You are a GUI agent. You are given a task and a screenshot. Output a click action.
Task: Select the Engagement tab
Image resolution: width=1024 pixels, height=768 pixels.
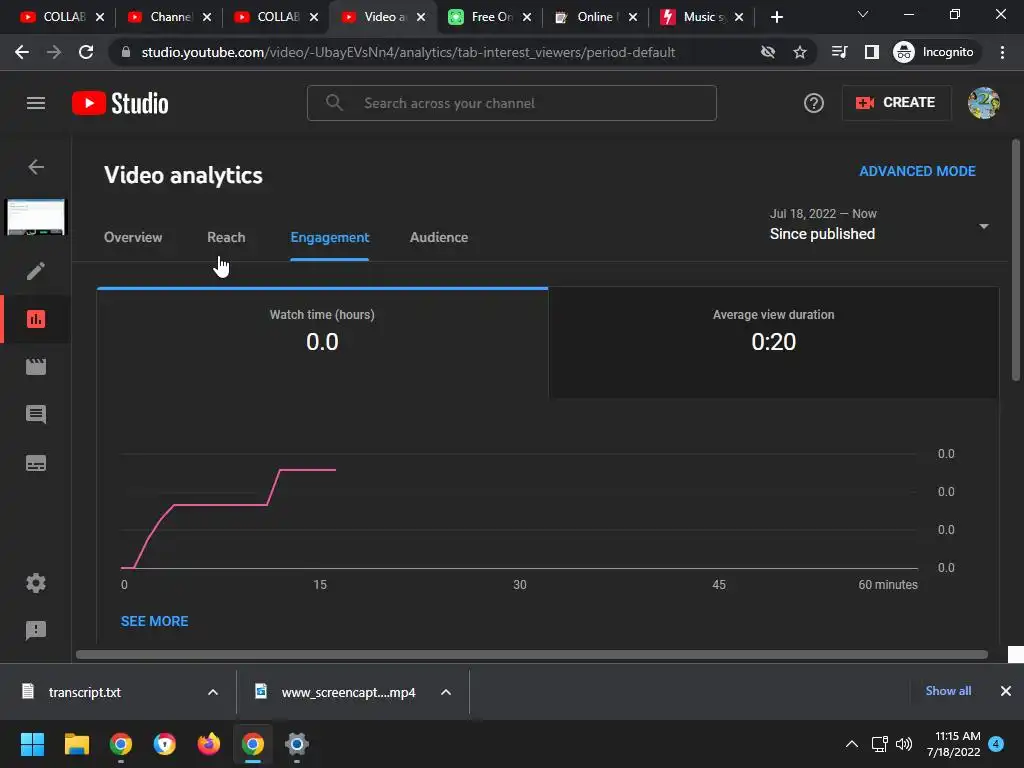tap(330, 238)
